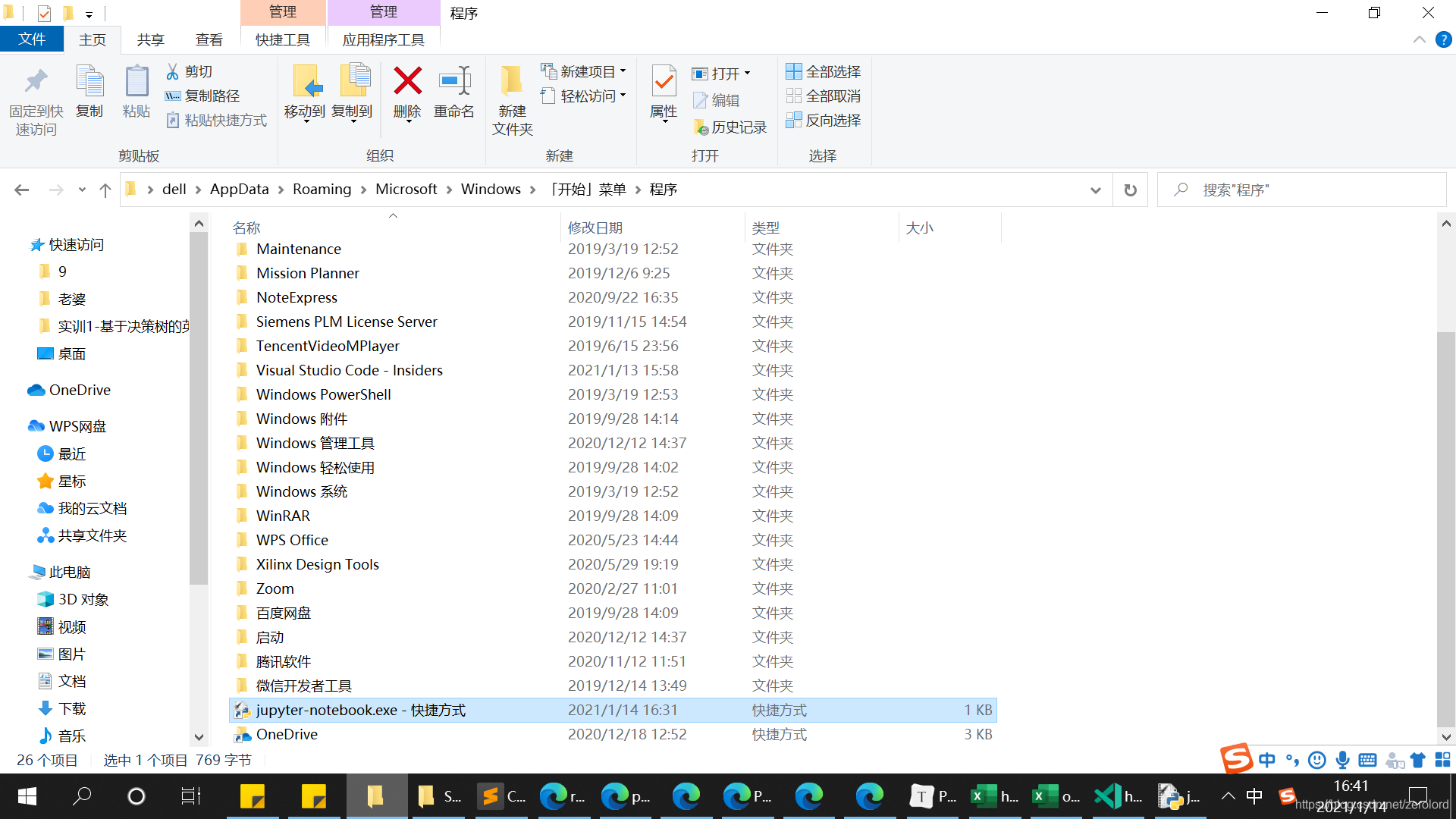The width and height of the screenshot is (1456, 819).
Task: Switch to the Home ribbon tab
Action: pyautogui.click(x=93, y=39)
